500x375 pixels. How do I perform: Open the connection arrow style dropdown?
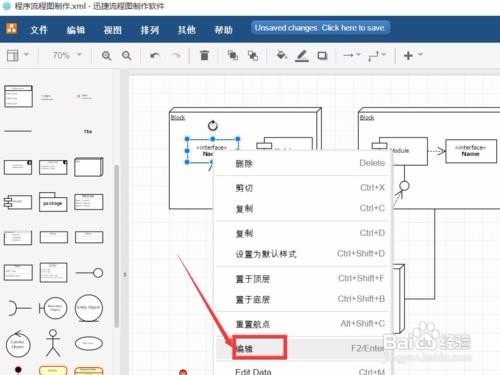352,55
